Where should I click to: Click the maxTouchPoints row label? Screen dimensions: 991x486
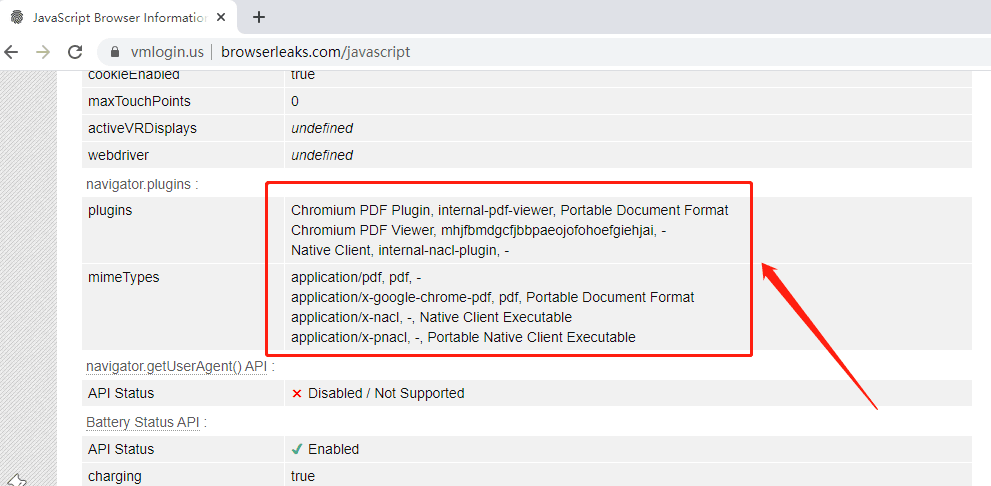coord(139,101)
